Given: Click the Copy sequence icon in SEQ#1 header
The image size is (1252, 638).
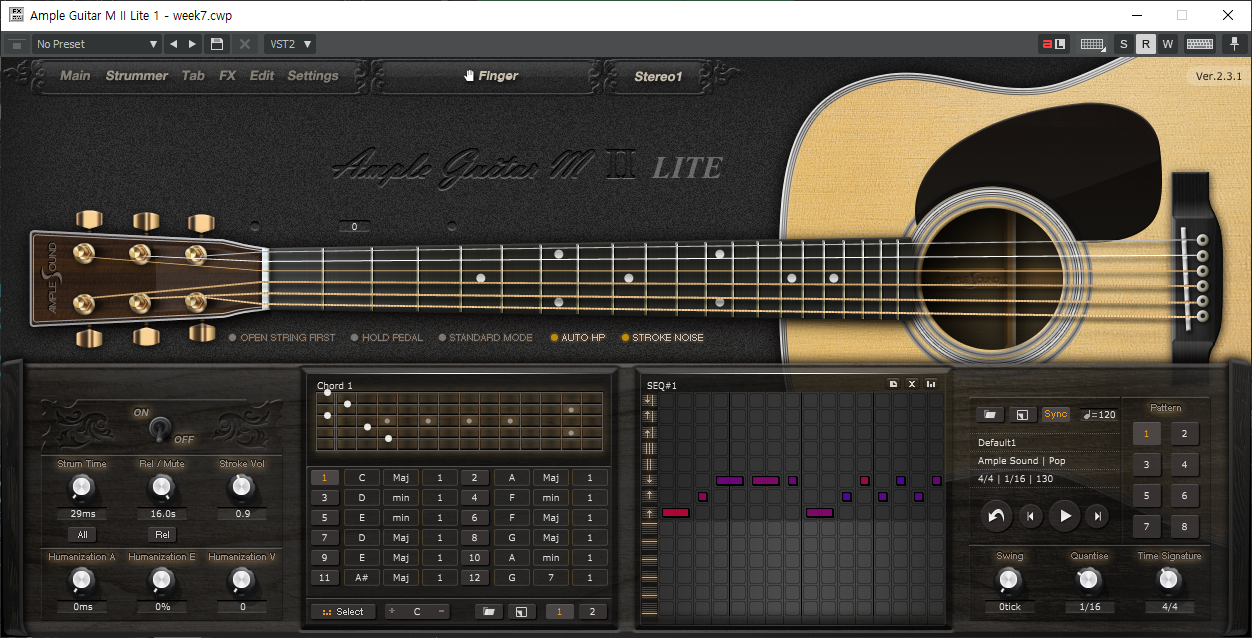Looking at the screenshot, I should [894, 384].
